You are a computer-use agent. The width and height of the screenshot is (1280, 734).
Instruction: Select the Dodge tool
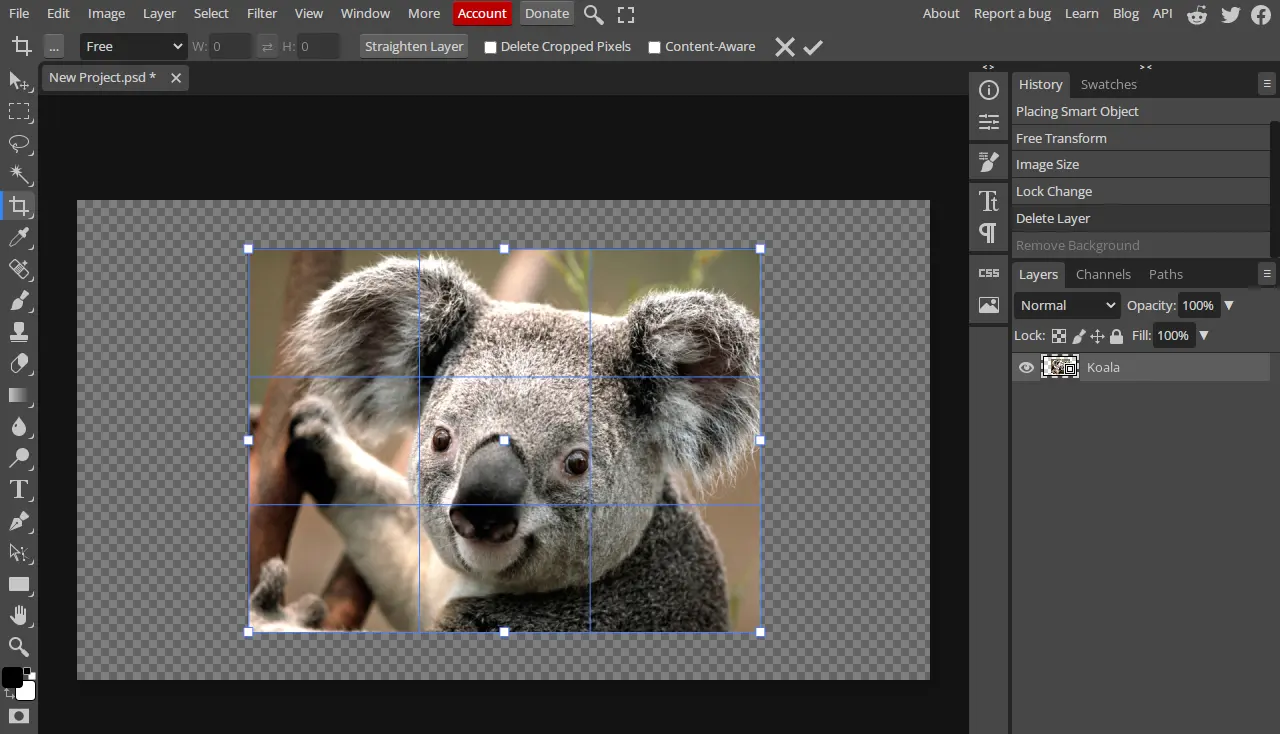[19, 458]
